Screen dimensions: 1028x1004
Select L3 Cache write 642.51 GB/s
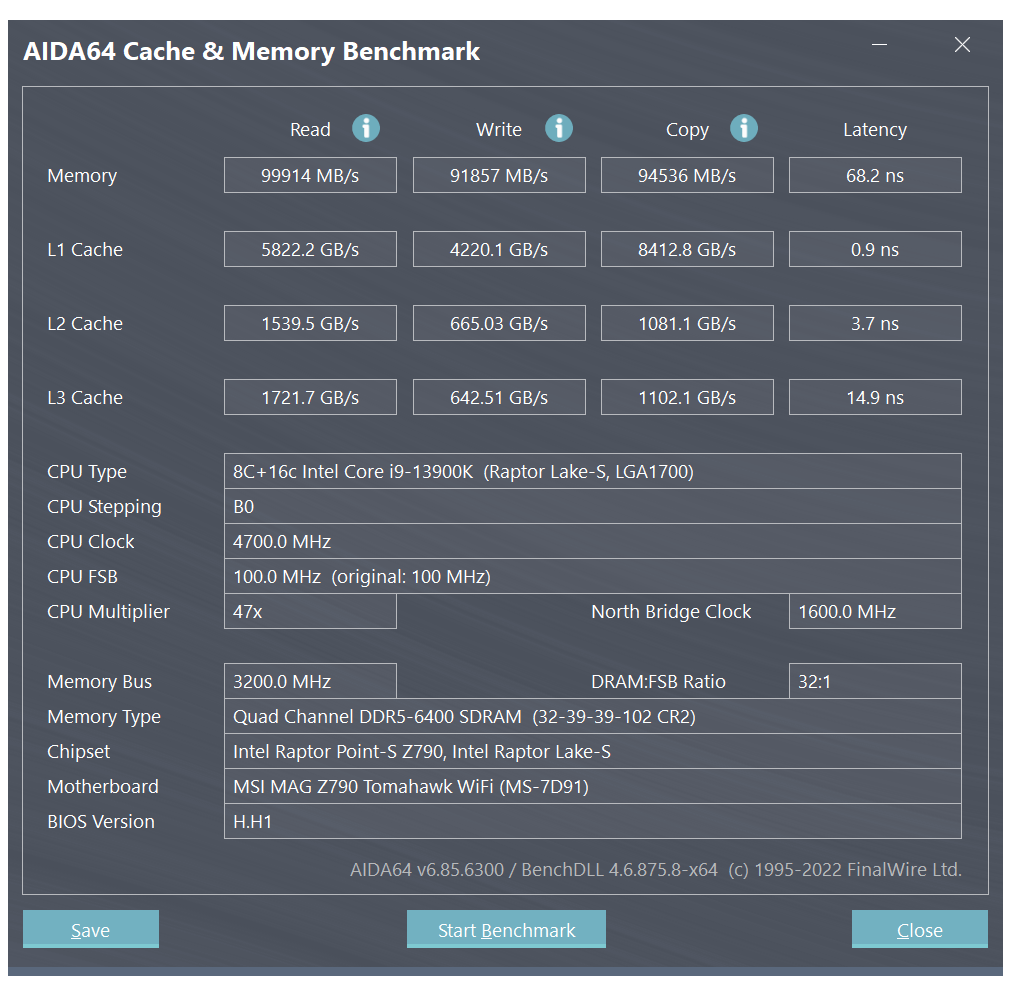coord(499,397)
